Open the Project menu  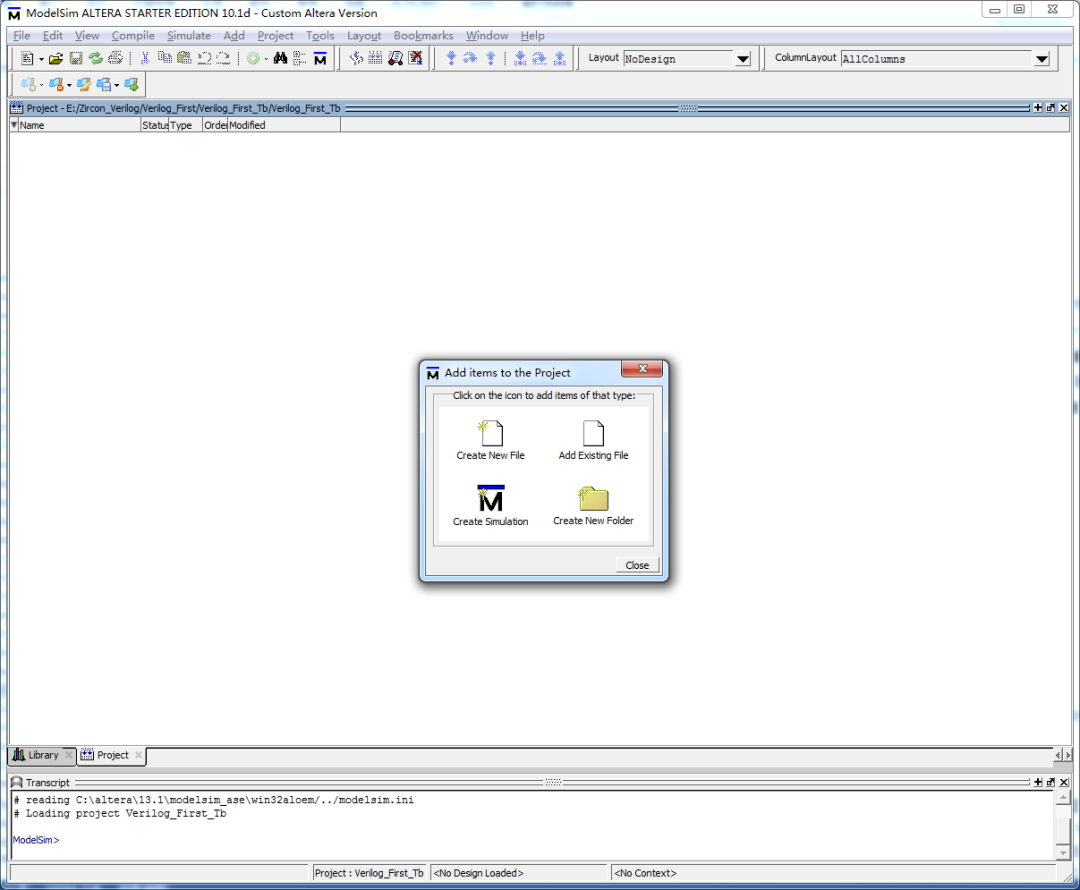(276, 35)
